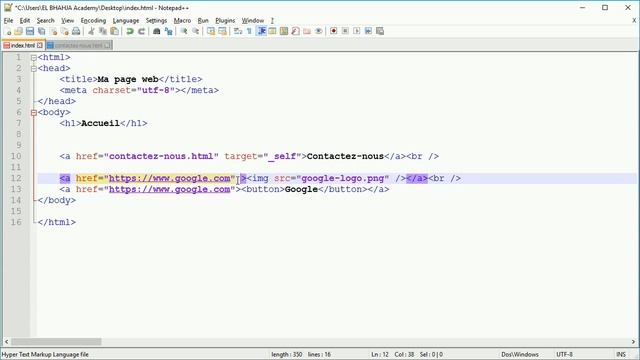Click the Stop recording macro icon

click(345, 31)
